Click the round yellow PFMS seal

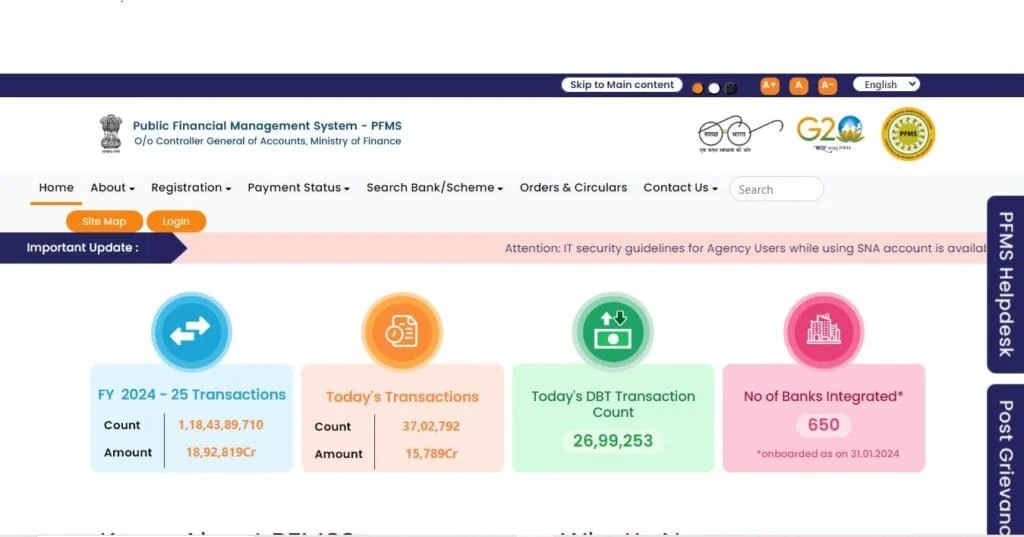pos(908,134)
